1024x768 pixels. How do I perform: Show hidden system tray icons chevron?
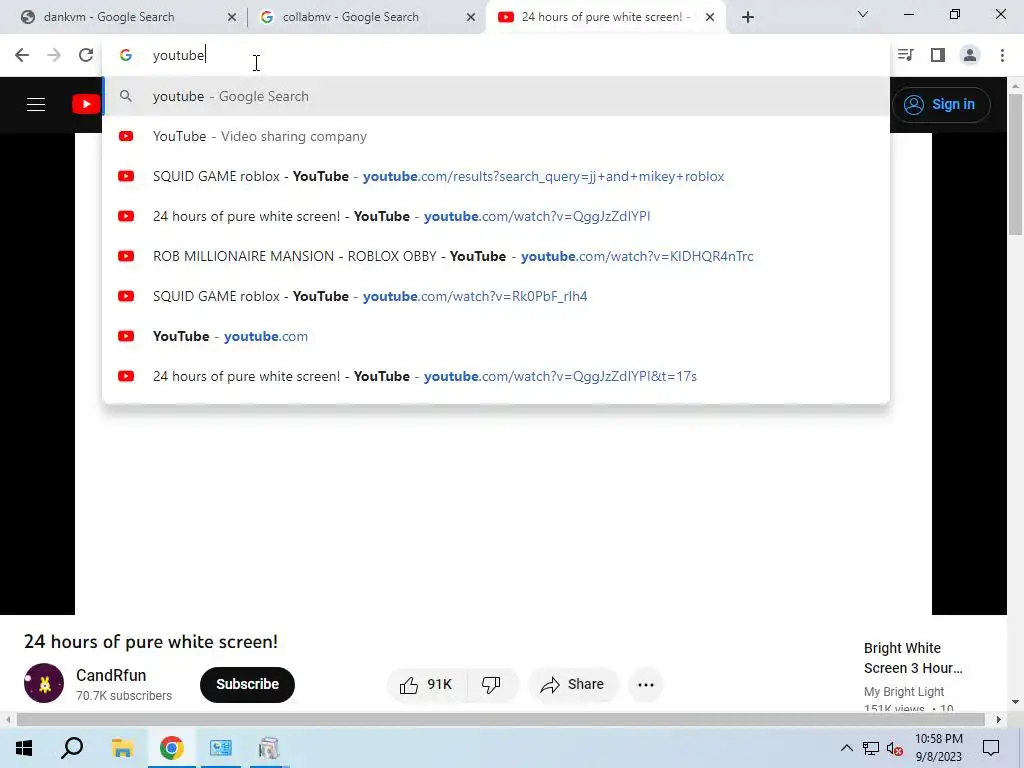tap(846, 748)
